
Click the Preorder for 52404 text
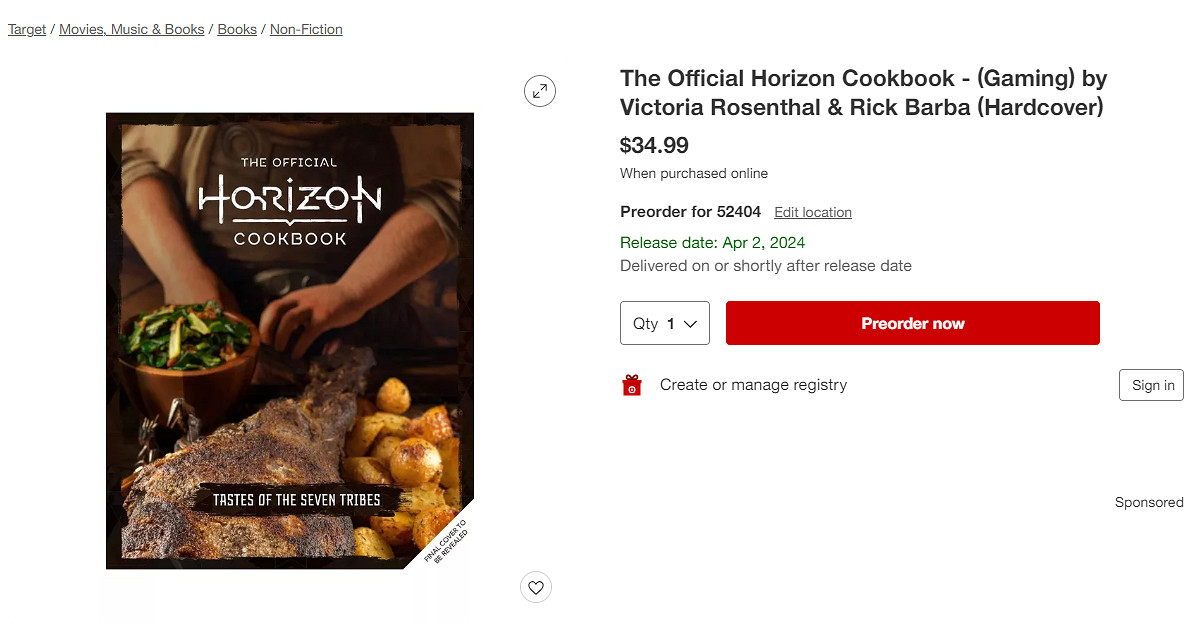click(690, 212)
